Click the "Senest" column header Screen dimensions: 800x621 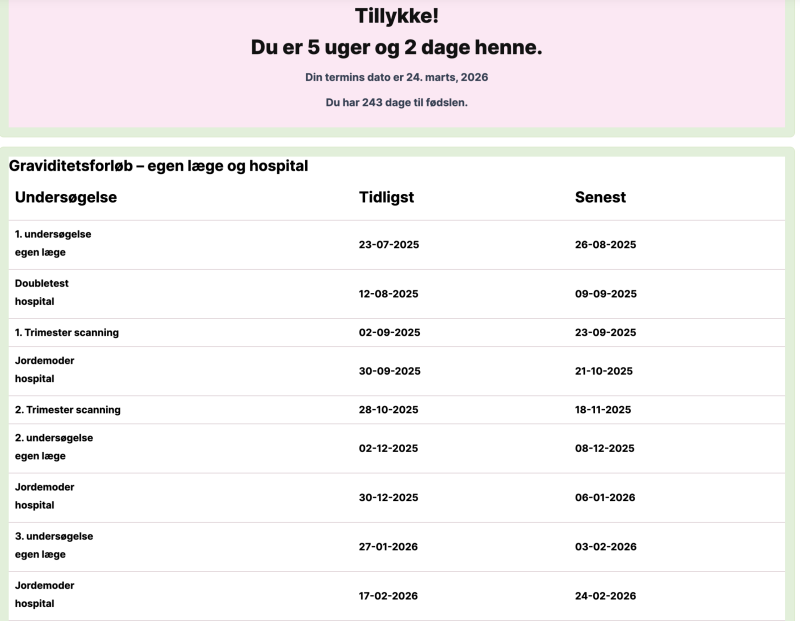[600, 197]
